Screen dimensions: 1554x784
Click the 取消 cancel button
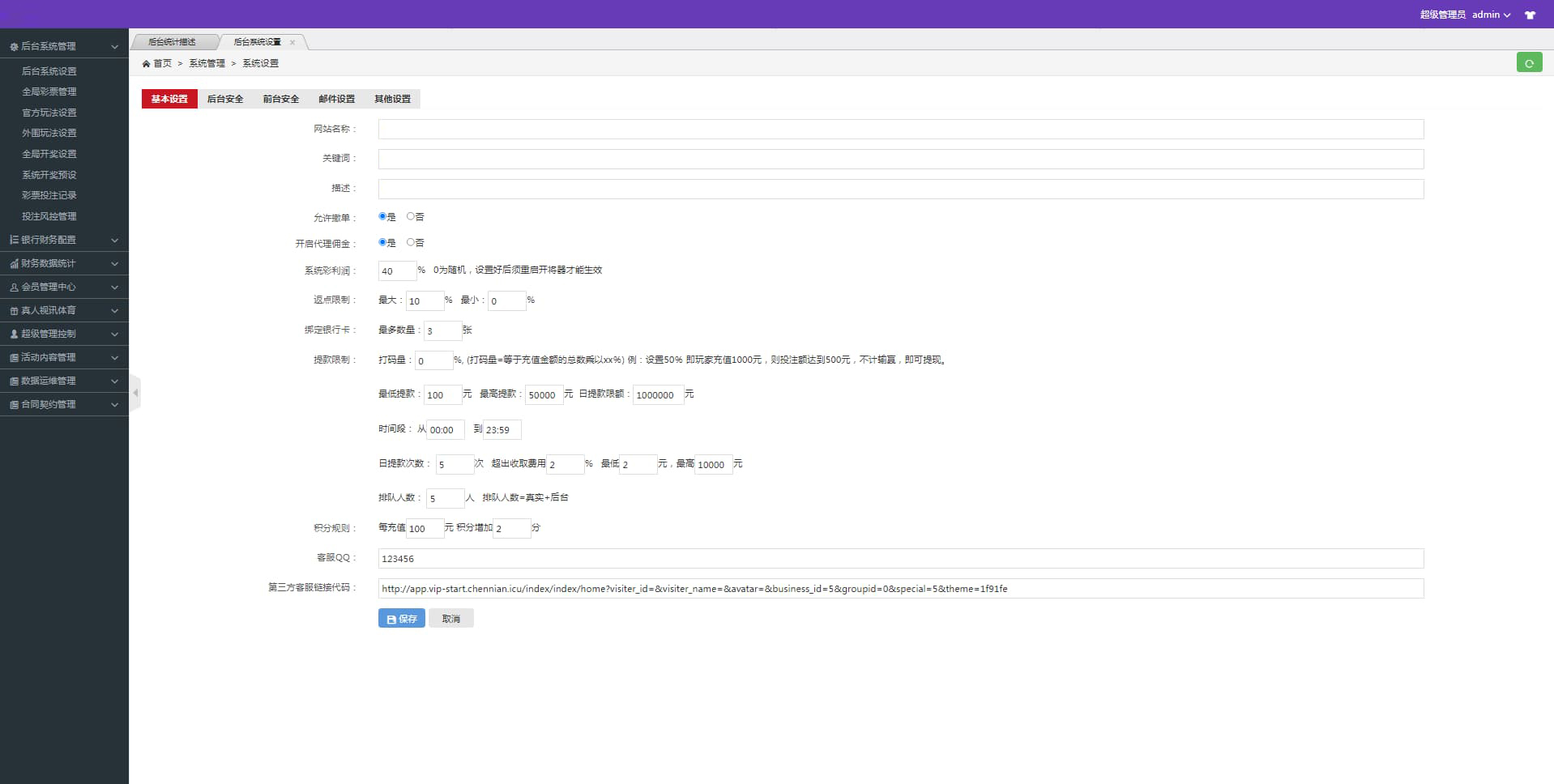click(x=450, y=619)
